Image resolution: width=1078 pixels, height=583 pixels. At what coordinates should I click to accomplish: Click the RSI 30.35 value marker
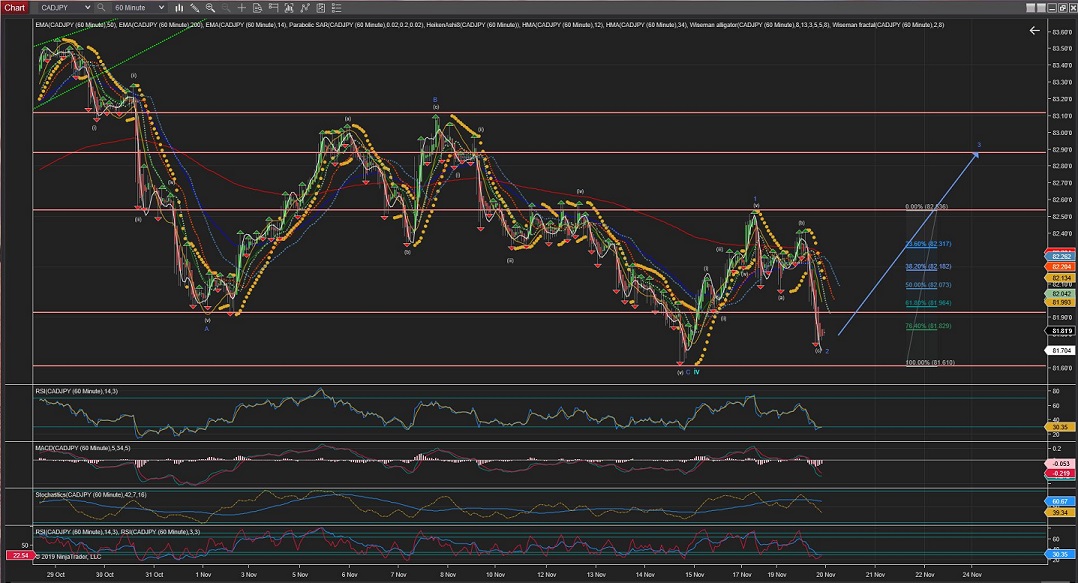(x=1061, y=427)
